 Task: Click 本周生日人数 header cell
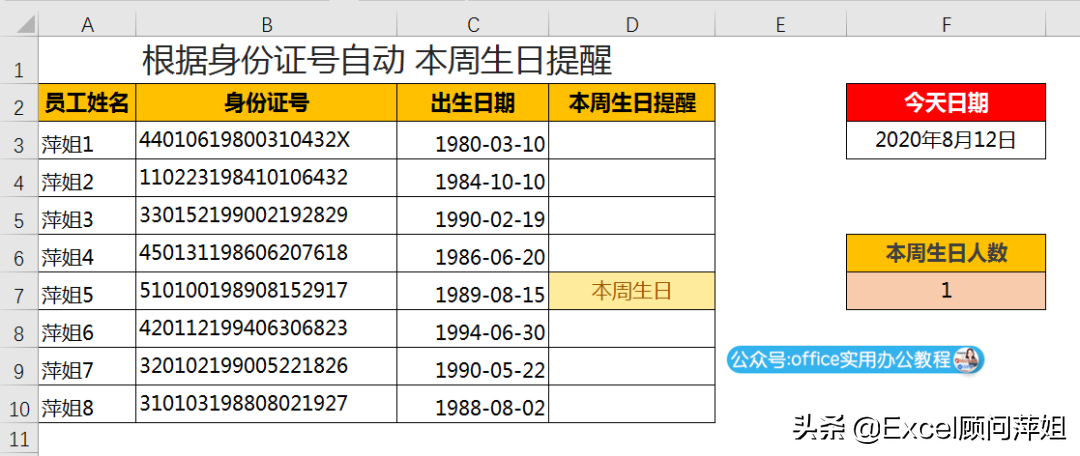[946, 253]
